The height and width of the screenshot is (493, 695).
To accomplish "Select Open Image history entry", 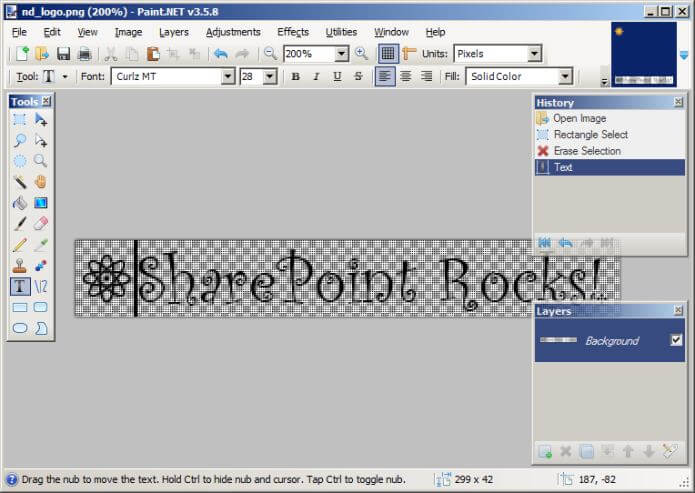I will 610,118.
